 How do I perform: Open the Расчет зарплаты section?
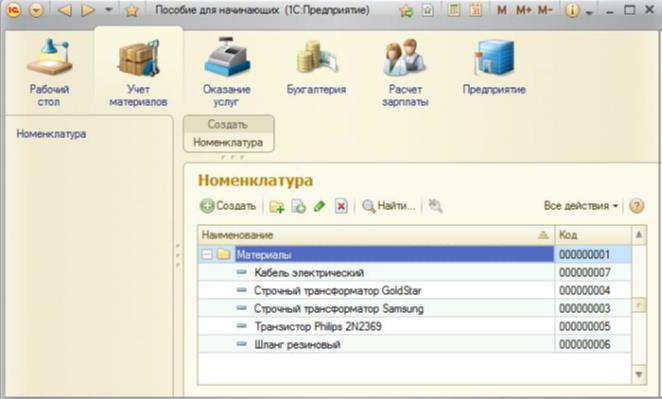(x=405, y=71)
